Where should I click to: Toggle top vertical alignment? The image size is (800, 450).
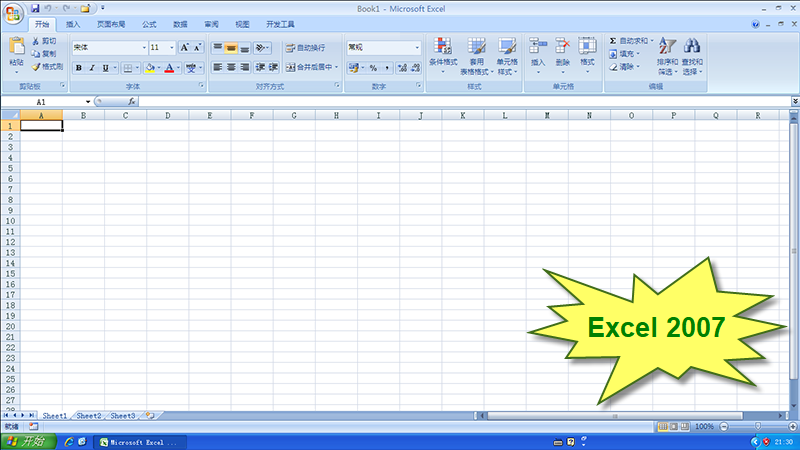[x=217, y=48]
